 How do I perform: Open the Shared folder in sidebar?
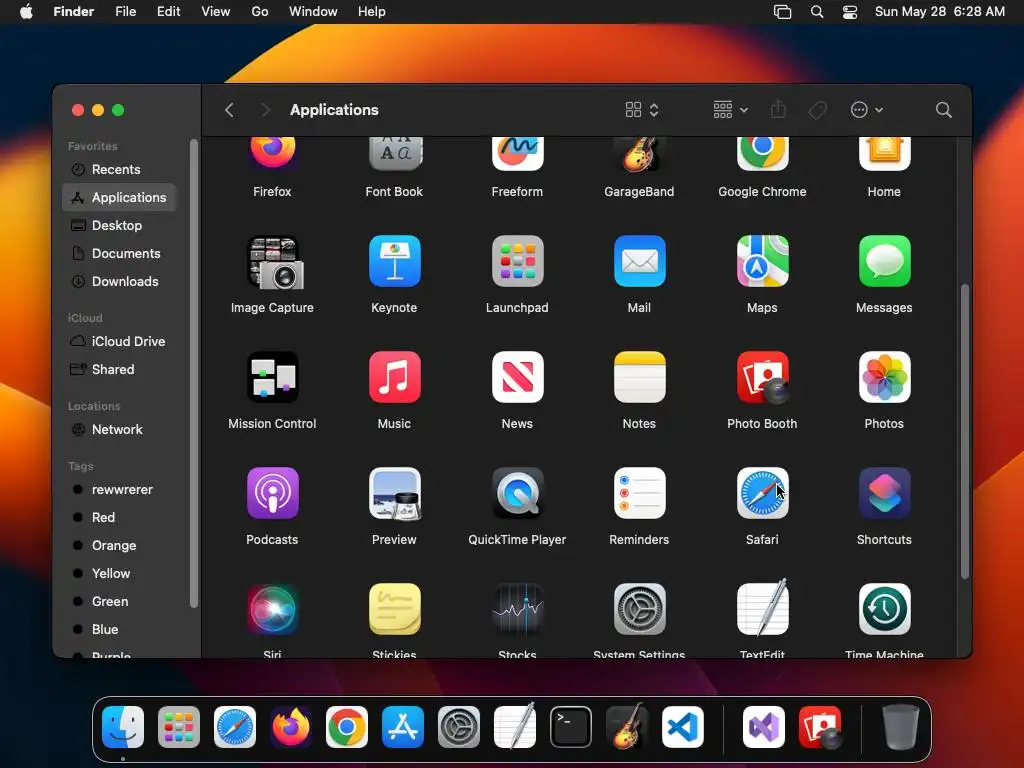(x=119, y=370)
